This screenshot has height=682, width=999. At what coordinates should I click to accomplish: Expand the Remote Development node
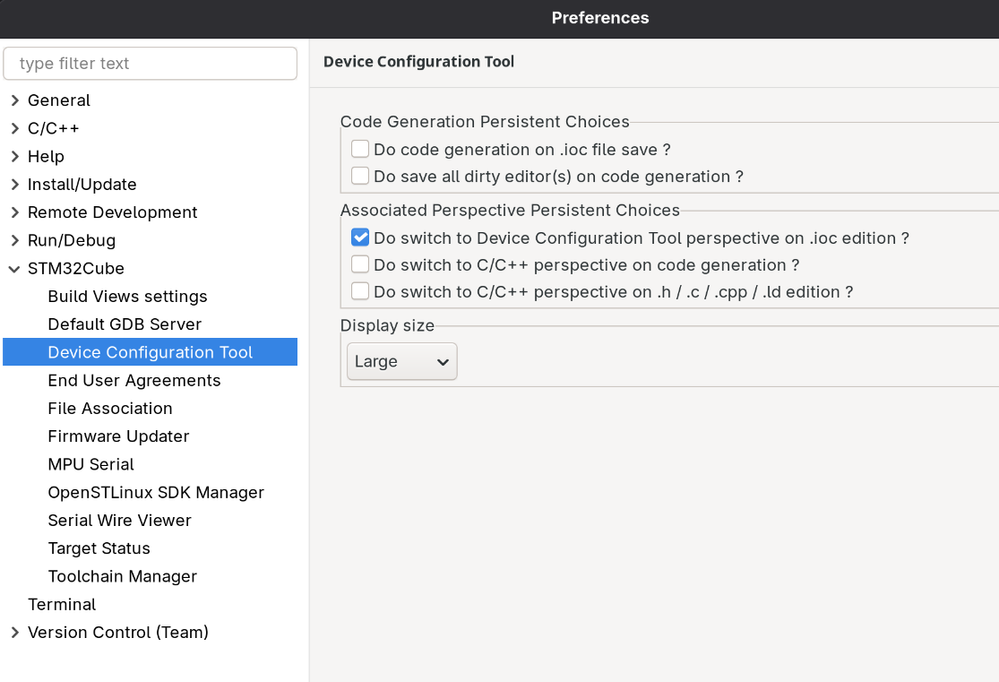[x=15, y=212]
